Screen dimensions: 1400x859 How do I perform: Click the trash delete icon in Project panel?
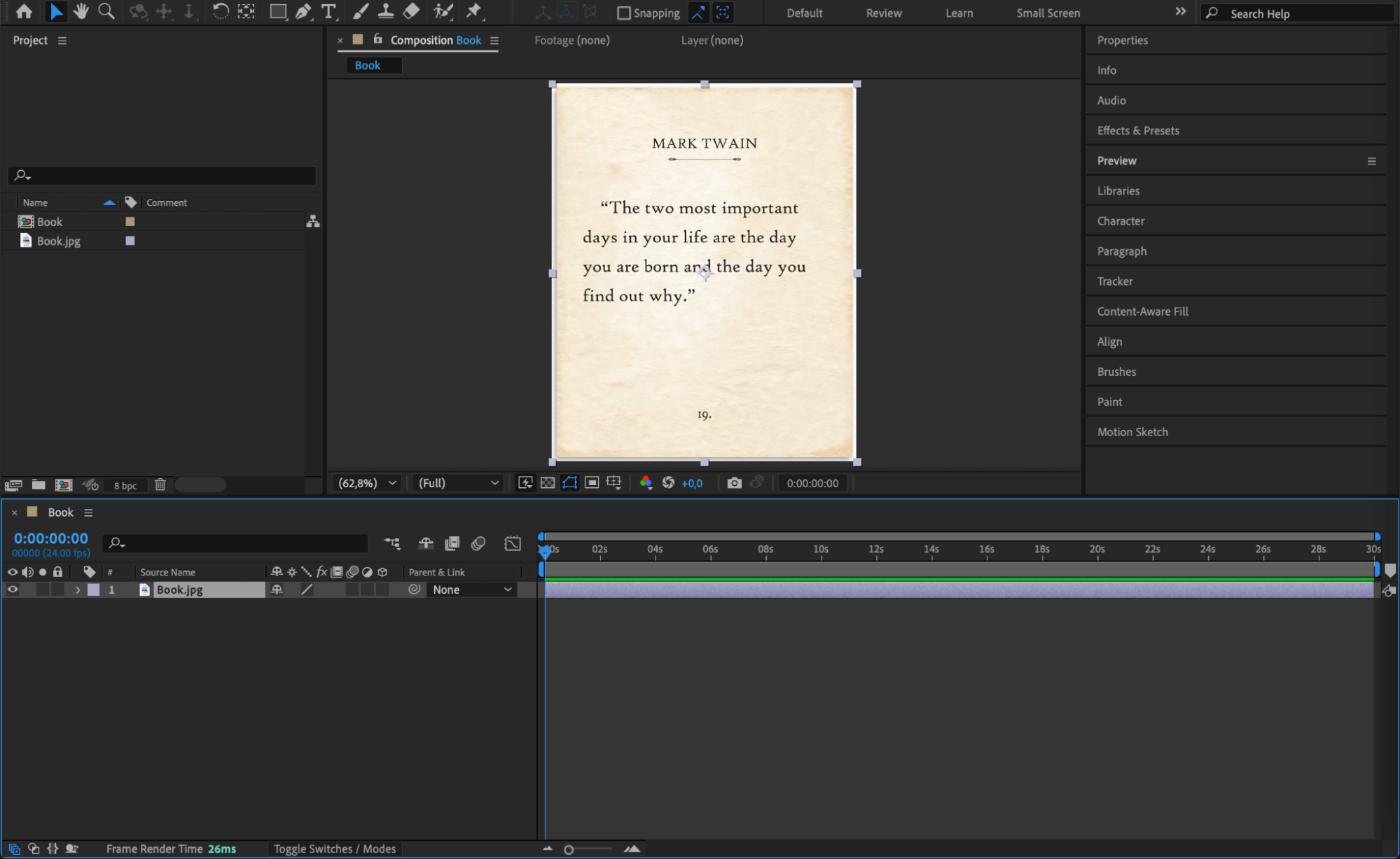pos(160,484)
